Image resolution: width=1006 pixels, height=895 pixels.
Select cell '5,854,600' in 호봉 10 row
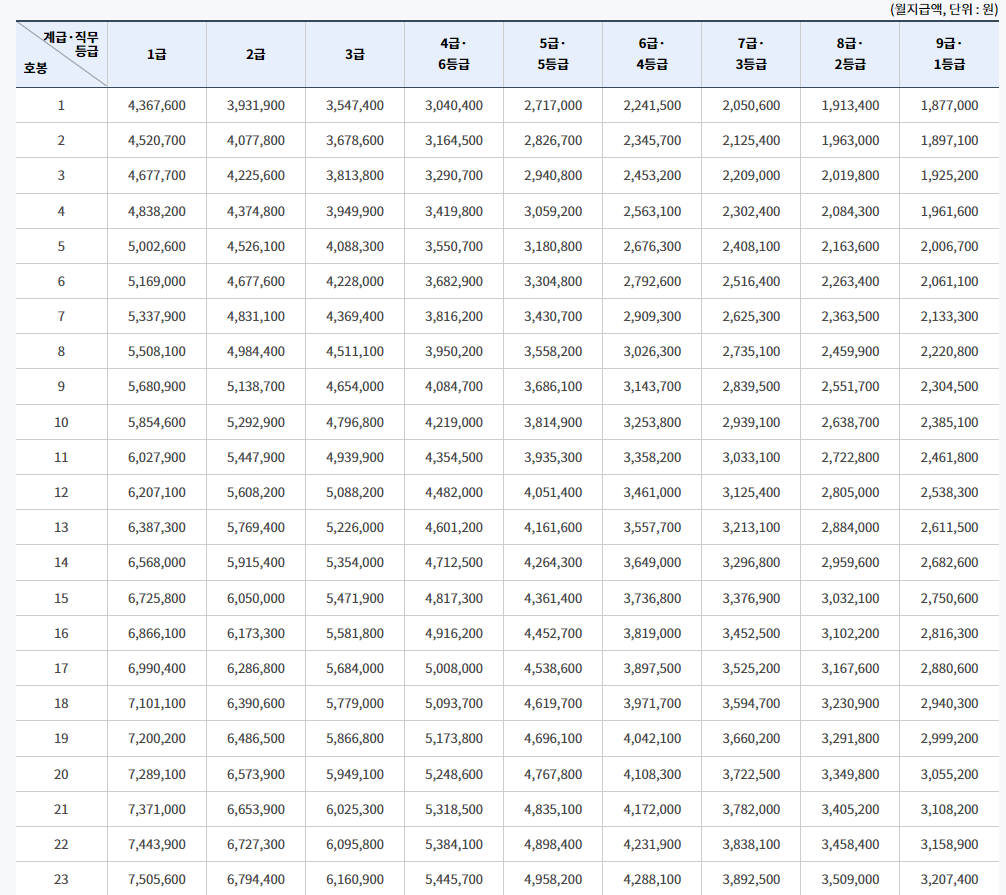157,422
